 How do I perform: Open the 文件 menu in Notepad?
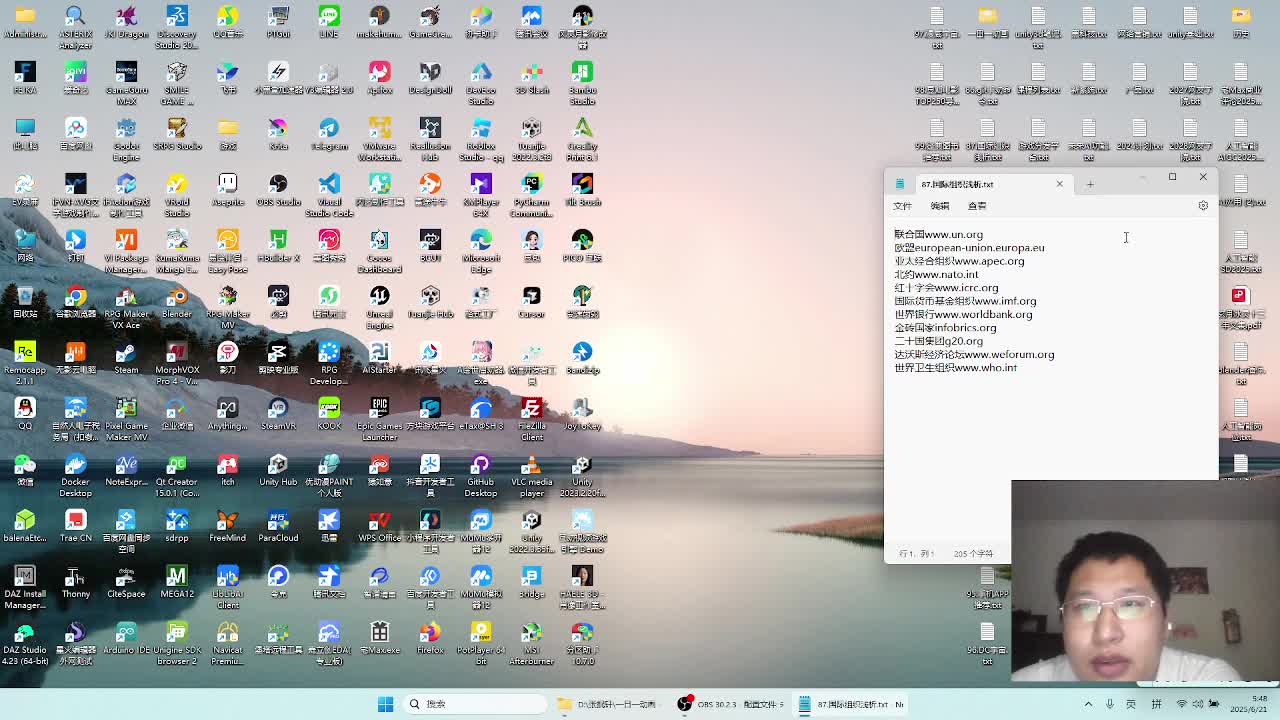click(x=902, y=206)
